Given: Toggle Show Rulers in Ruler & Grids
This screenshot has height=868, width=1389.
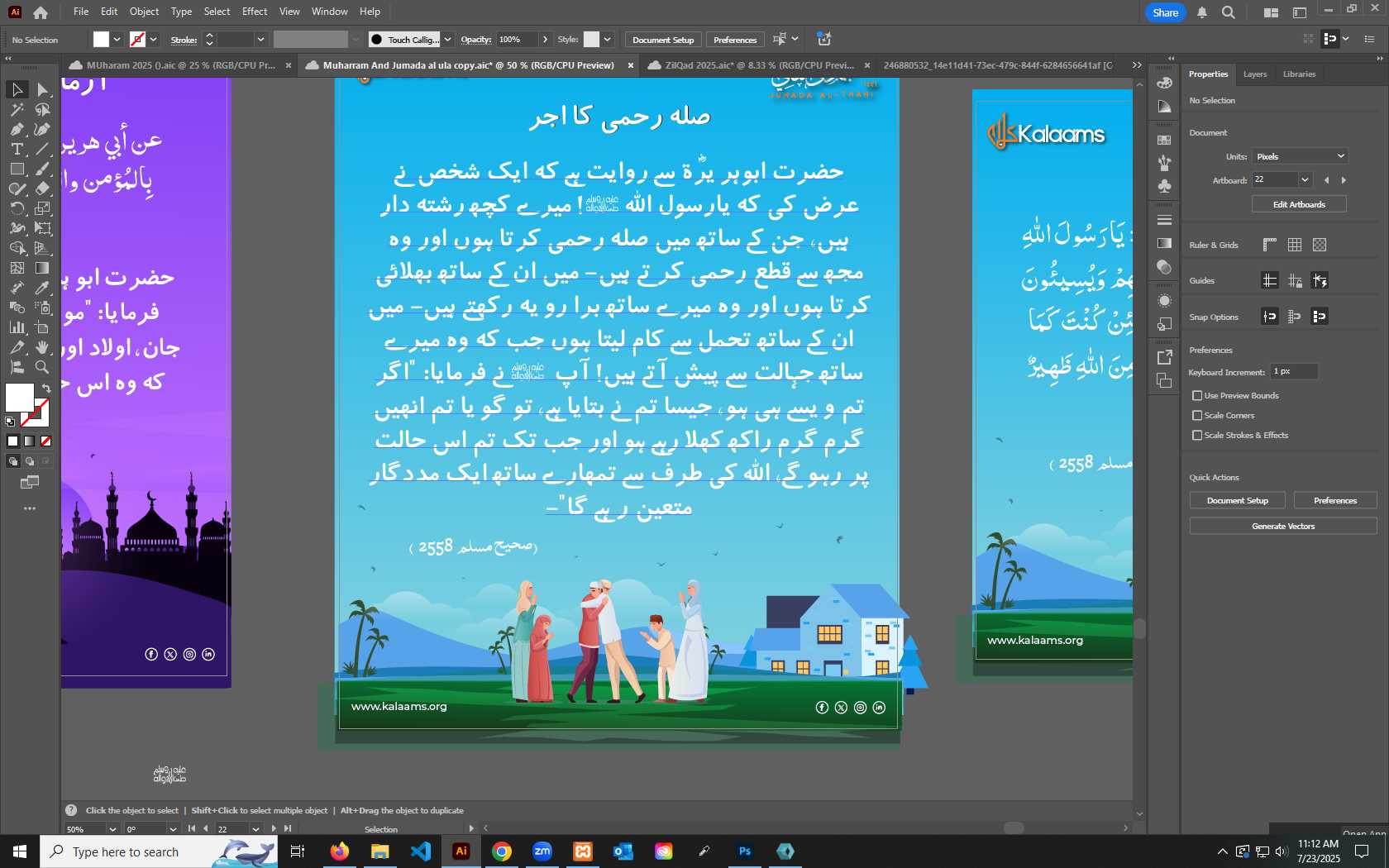Looking at the screenshot, I should click(1270, 245).
